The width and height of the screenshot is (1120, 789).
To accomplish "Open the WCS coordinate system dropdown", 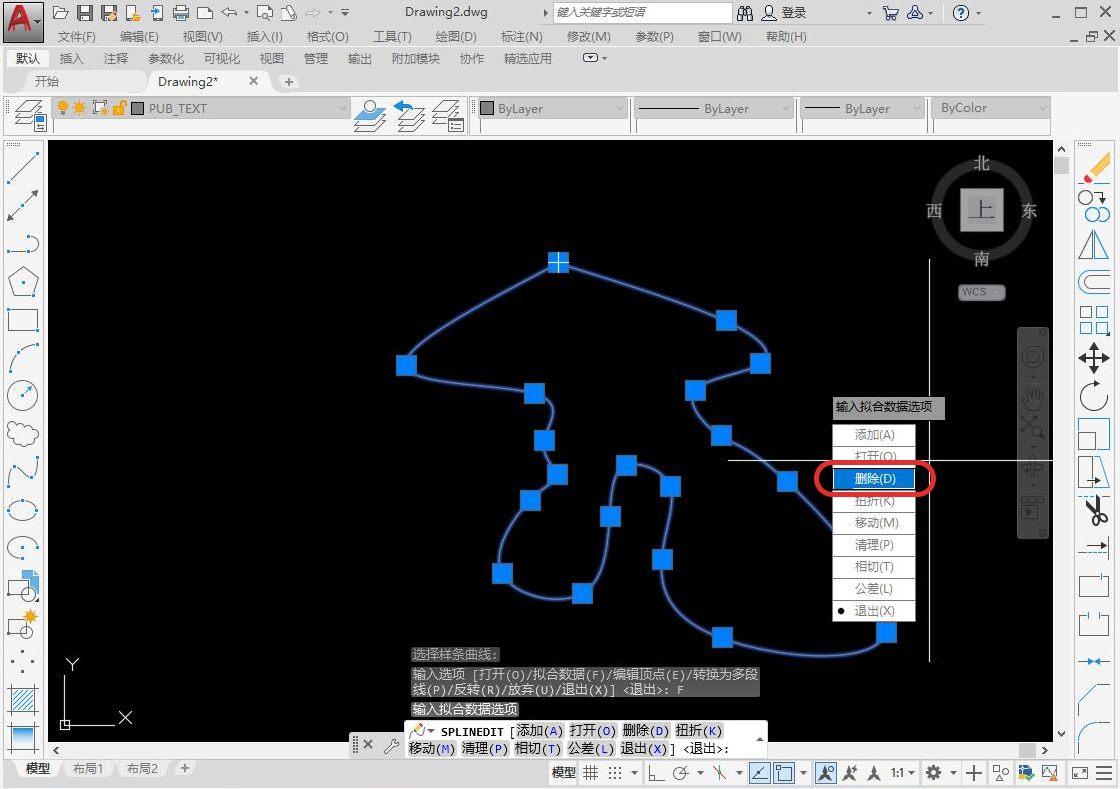I will (x=981, y=292).
